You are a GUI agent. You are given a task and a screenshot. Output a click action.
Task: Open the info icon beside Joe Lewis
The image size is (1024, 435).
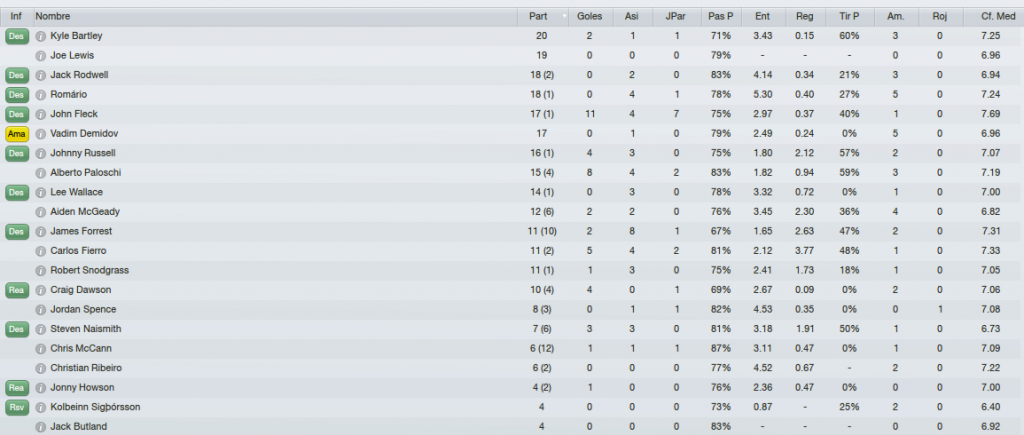coord(40,56)
